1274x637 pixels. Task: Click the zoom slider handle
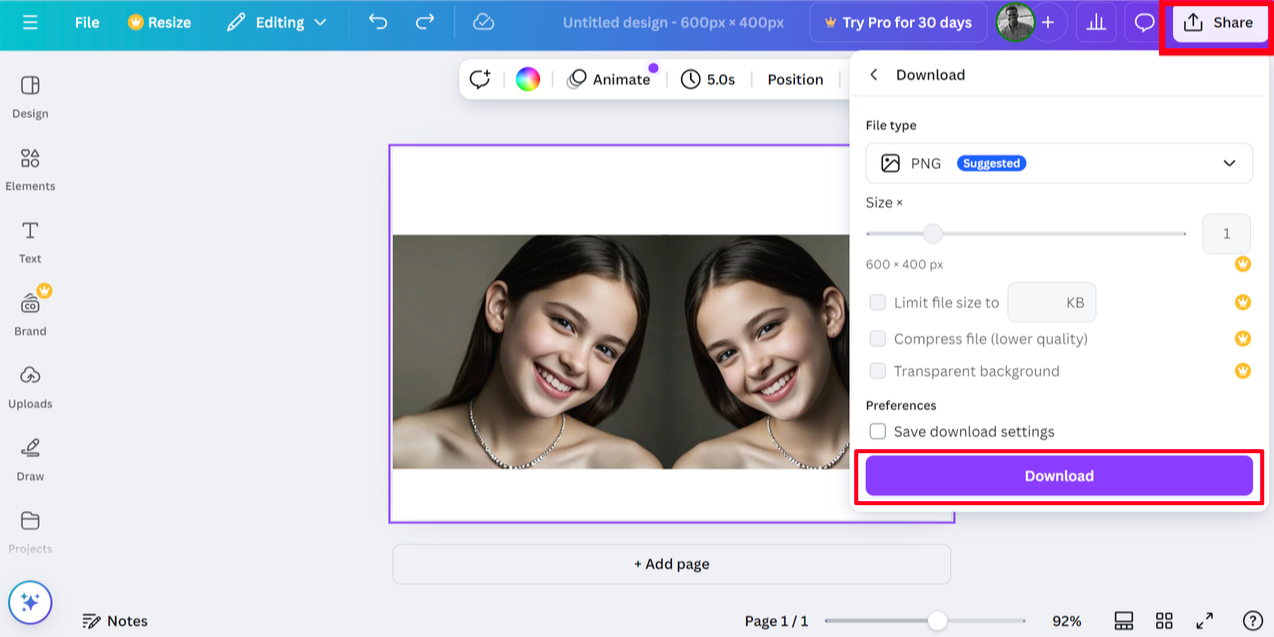937,621
